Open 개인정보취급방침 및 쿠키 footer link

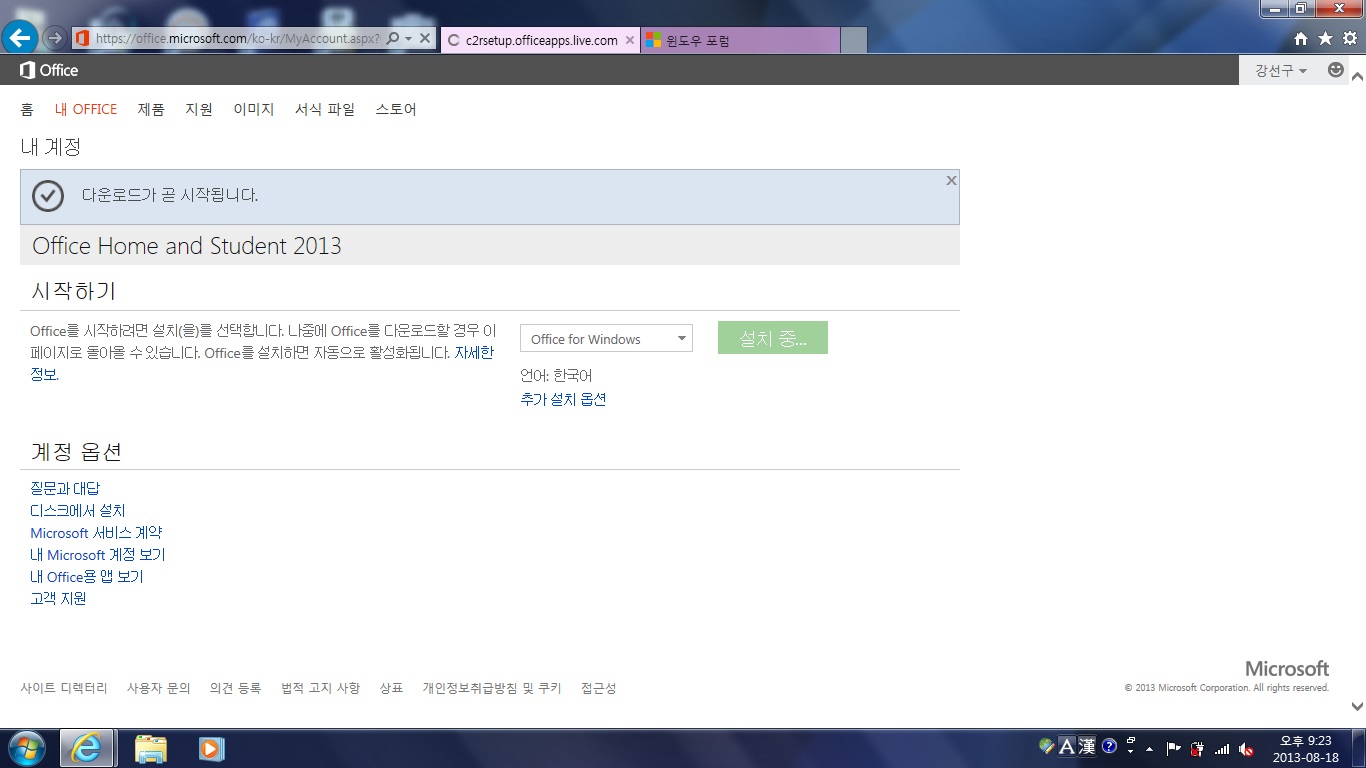(492, 688)
